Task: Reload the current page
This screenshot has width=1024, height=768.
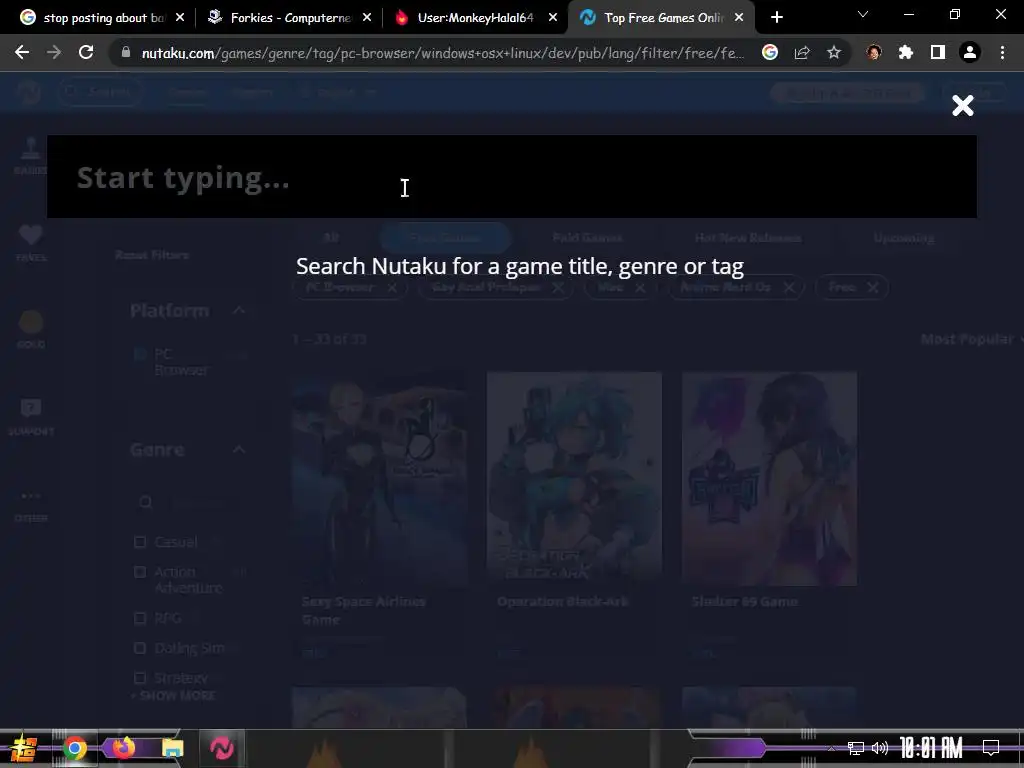Action: pos(86,52)
